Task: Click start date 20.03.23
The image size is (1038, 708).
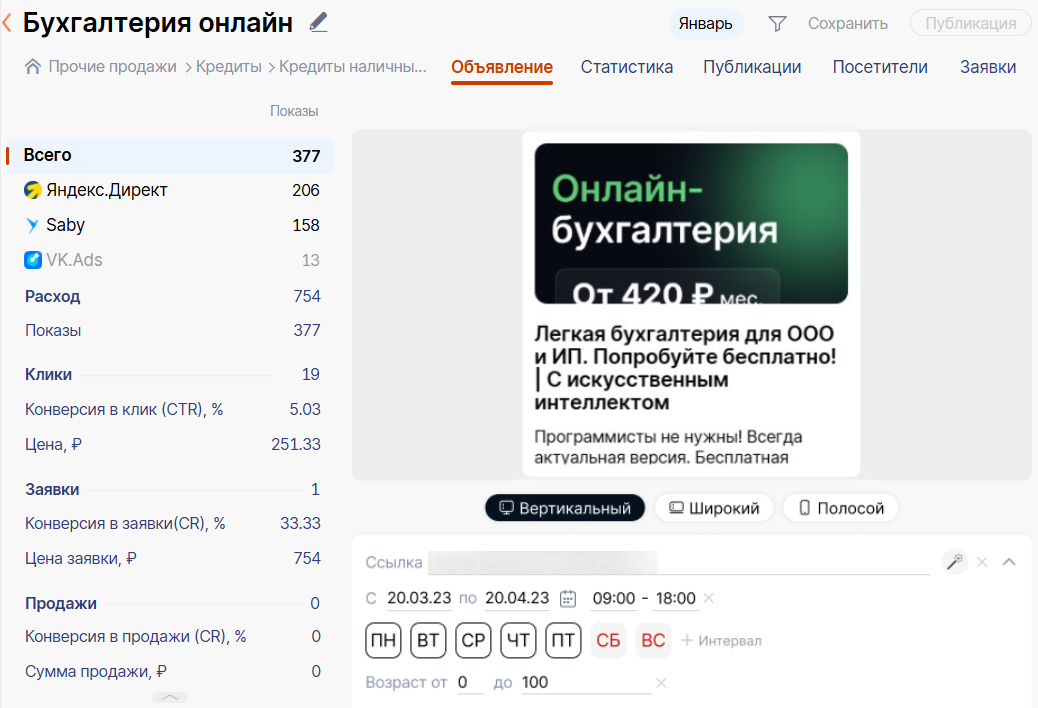Action: [419, 598]
